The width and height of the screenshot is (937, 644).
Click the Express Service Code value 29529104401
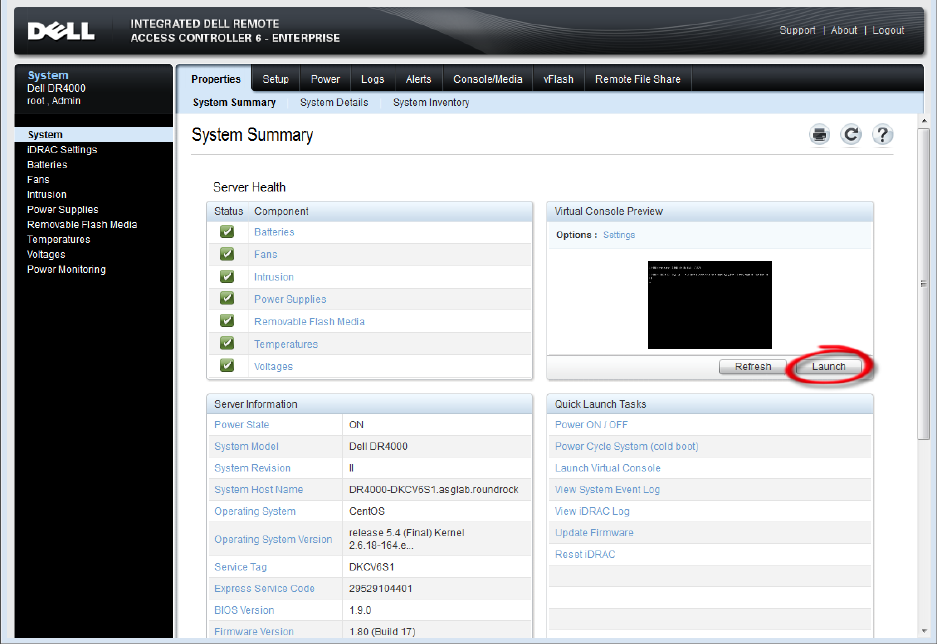tap(381, 588)
